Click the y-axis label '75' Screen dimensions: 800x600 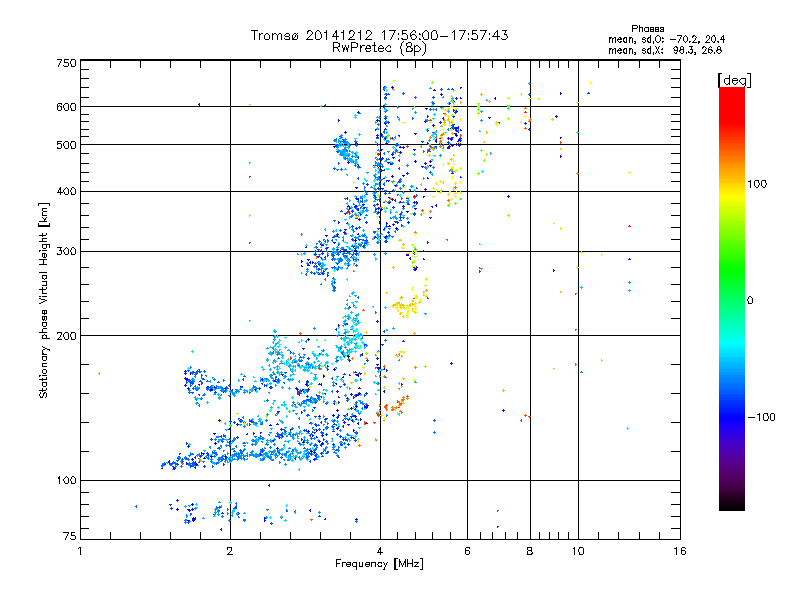[x=70, y=536]
